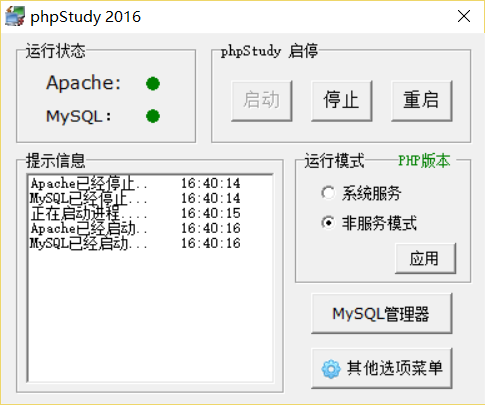Image resolution: width=485 pixels, height=405 pixels.
Task: Click log line 正在启动进程 16:40:15
Action: pyautogui.click(x=135, y=213)
